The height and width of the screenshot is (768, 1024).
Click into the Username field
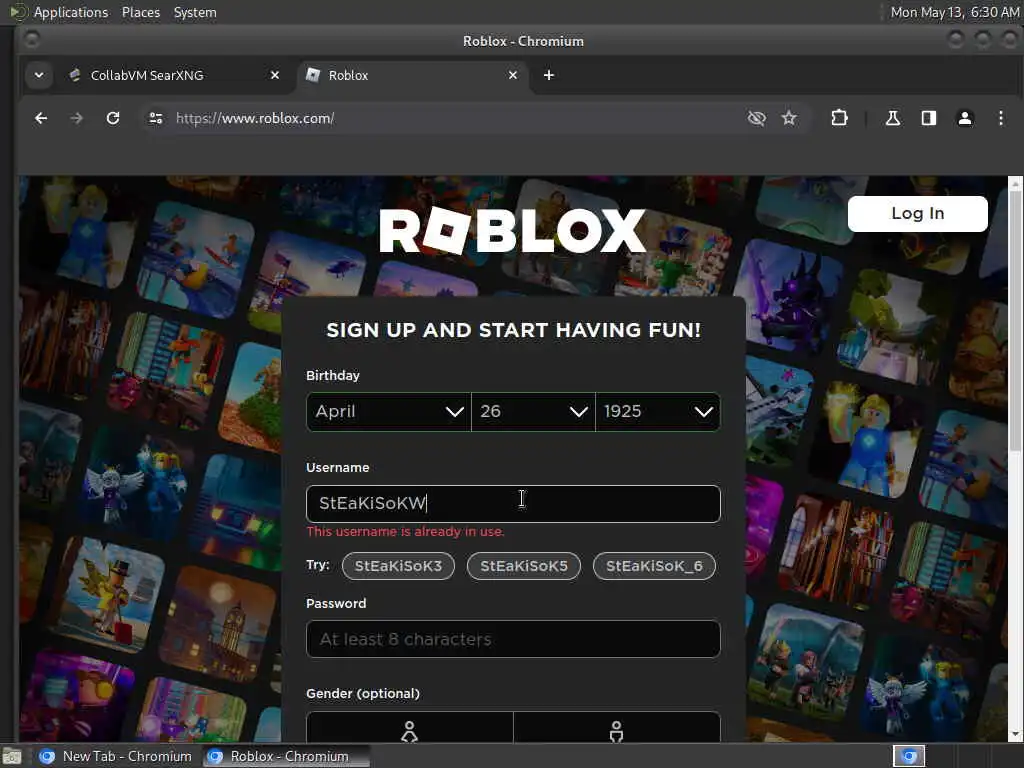[x=513, y=504]
